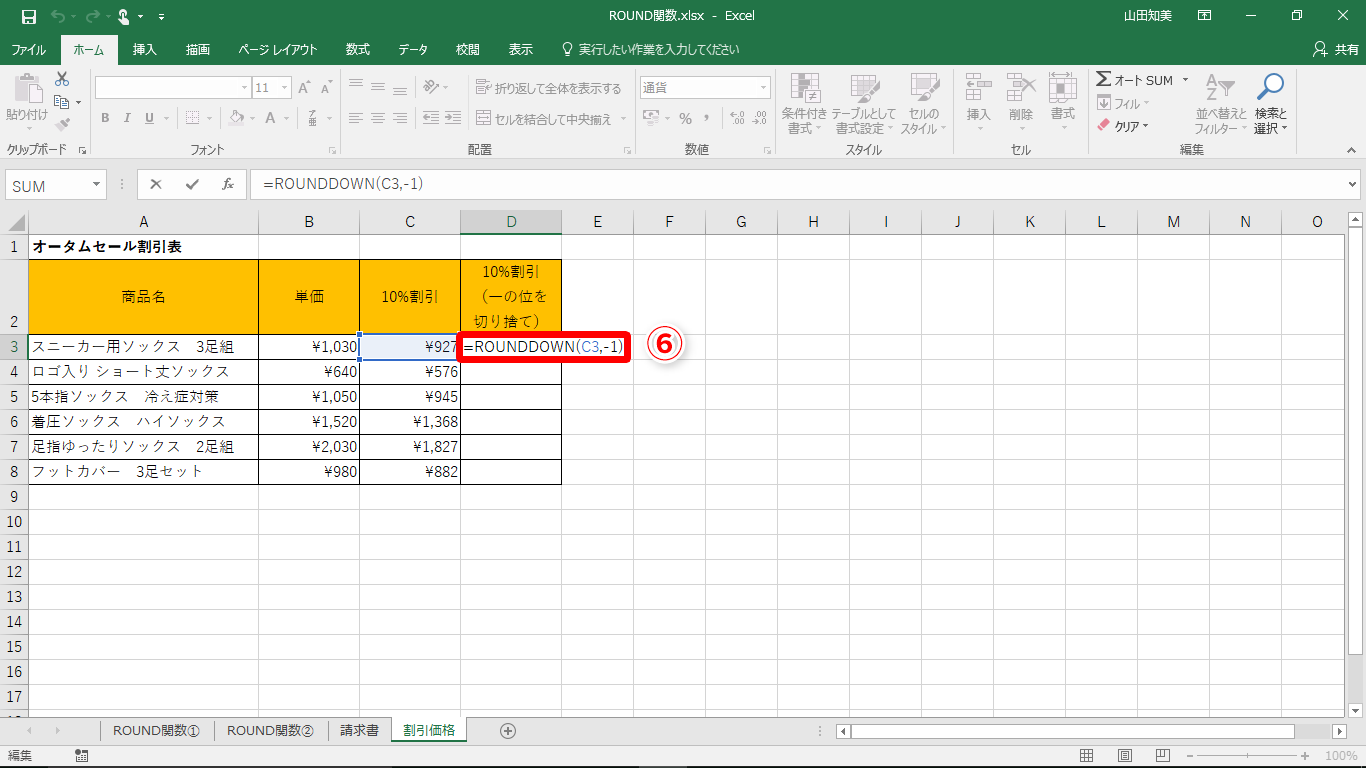The image size is (1366, 768).
Task: Add a new sheet with the plus icon
Action: pos(508,731)
